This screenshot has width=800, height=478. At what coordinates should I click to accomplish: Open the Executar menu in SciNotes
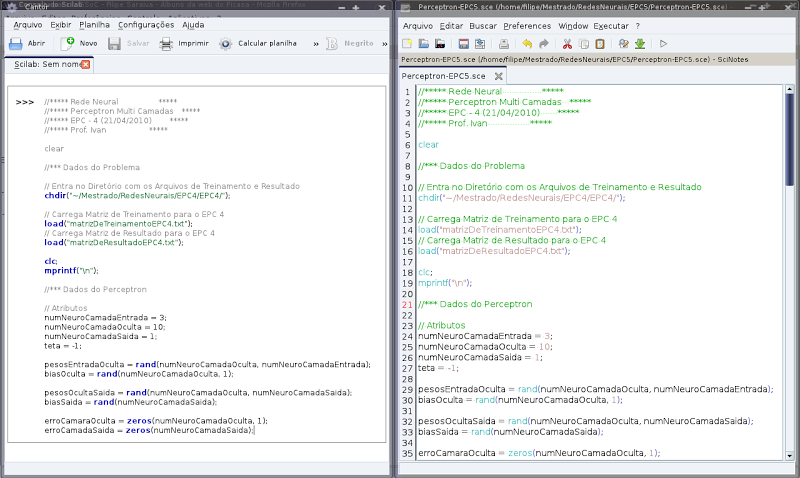click(611, 26)
